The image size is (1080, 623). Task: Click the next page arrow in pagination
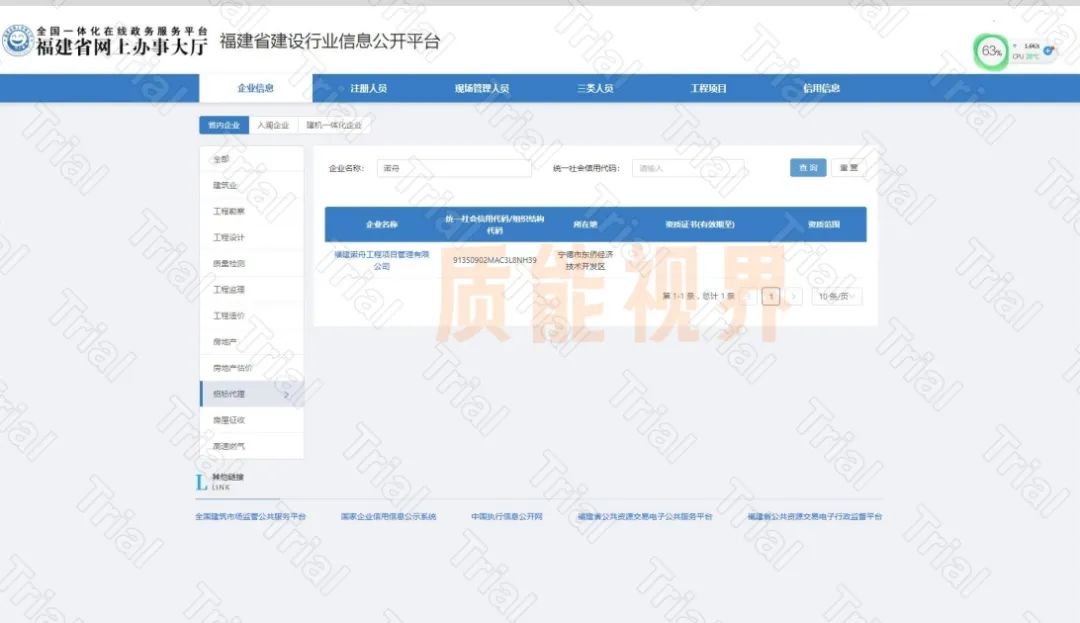click(793, 297)
